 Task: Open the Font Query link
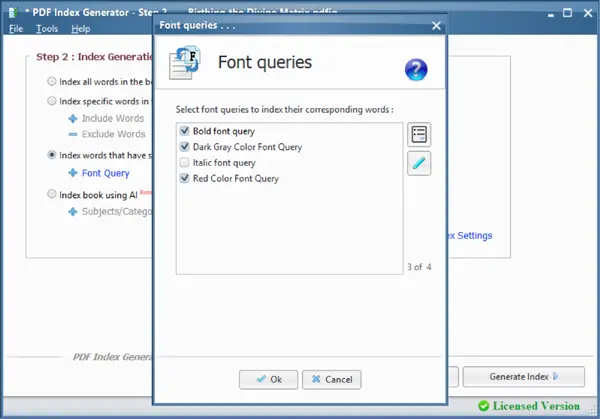coord(106,173)
